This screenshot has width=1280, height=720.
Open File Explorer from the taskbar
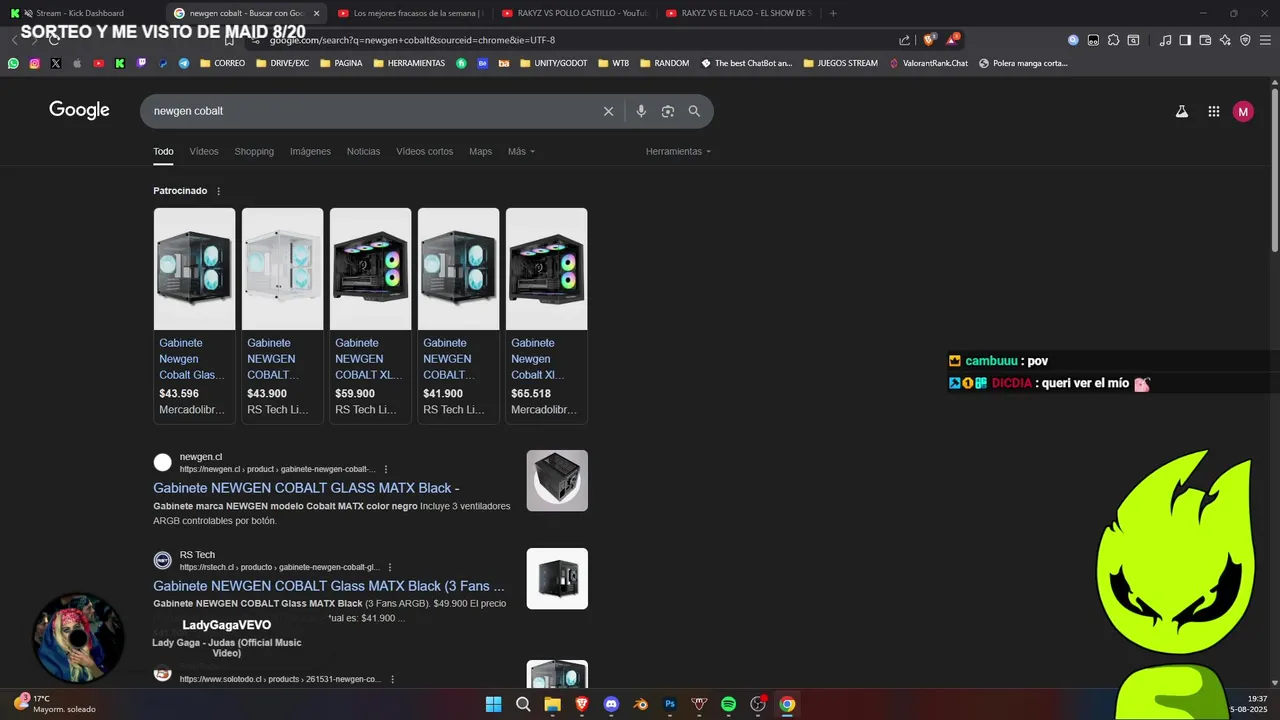point(552,704)
